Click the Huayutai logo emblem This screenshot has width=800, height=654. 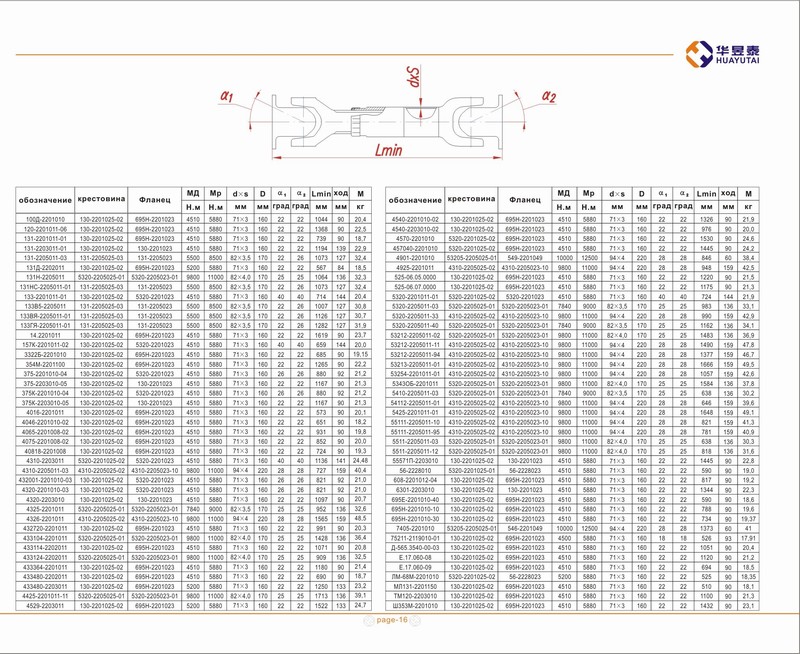(x=699, y=54)
